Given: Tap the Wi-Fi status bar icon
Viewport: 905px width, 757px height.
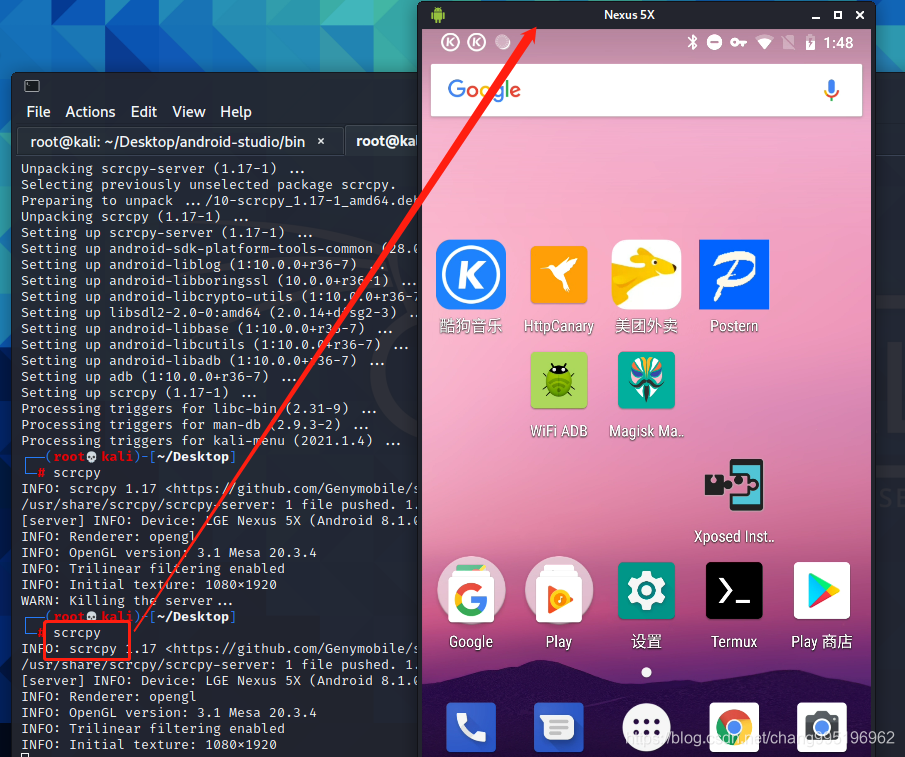Looking at the screenshot, I should click(x=764, y=42).
